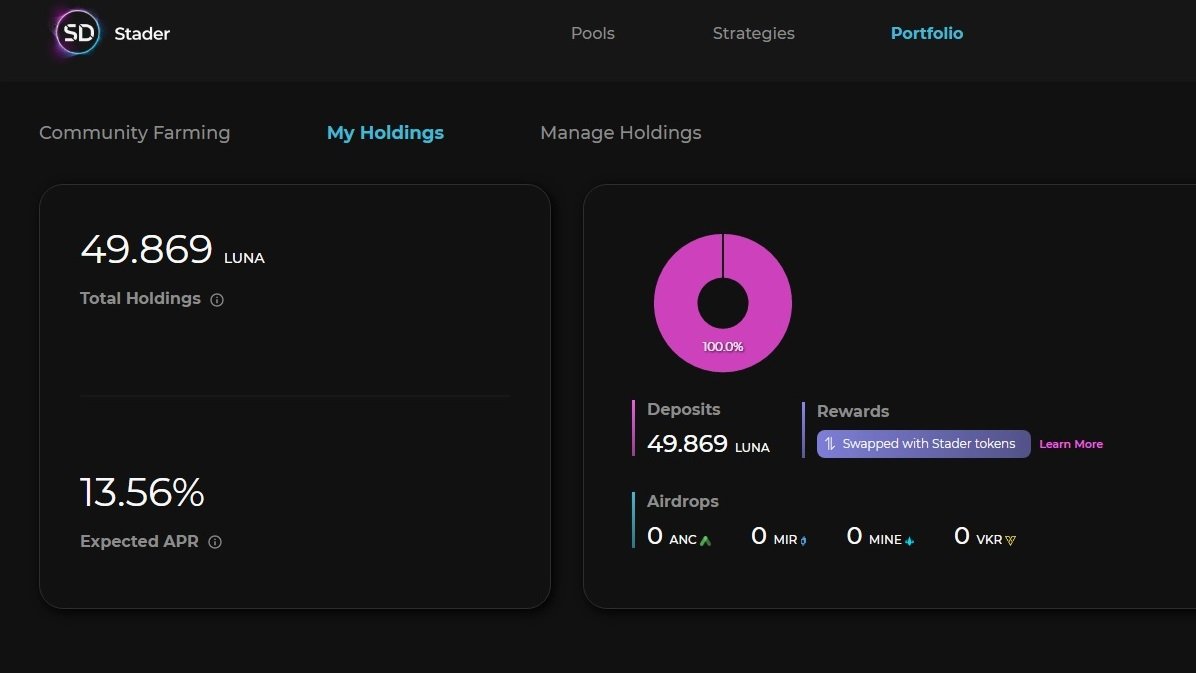Screen dimensions: 1196x673
Task: Click the Airdrops heading
Action: tap(683, 501)
